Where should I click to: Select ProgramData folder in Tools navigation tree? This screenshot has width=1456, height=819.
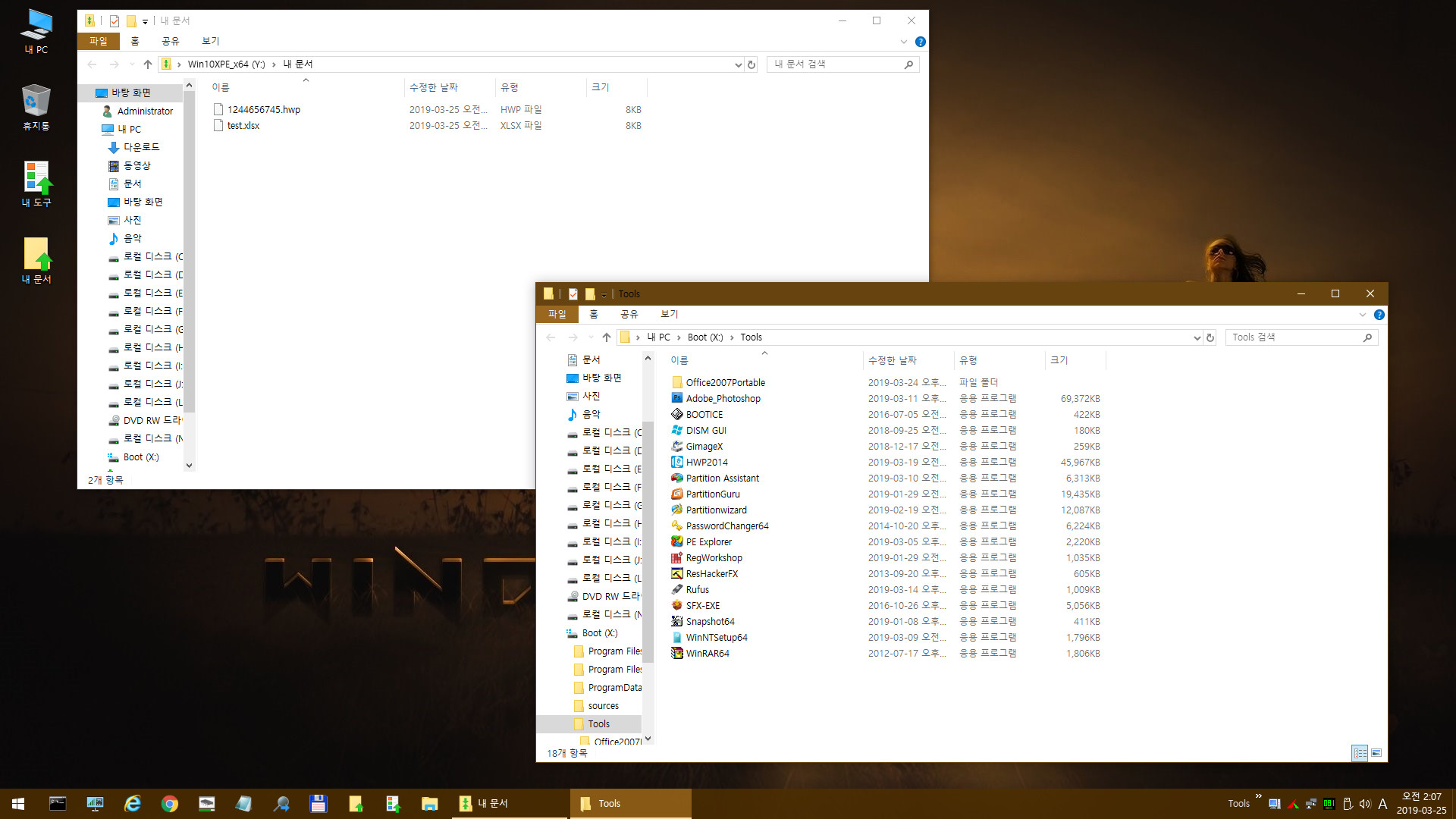614,688
